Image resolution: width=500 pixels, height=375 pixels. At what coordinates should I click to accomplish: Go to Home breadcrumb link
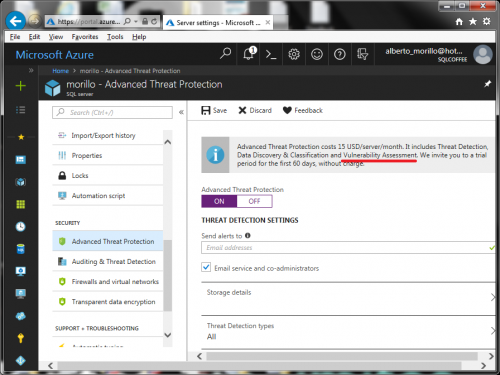coord(60,71)
